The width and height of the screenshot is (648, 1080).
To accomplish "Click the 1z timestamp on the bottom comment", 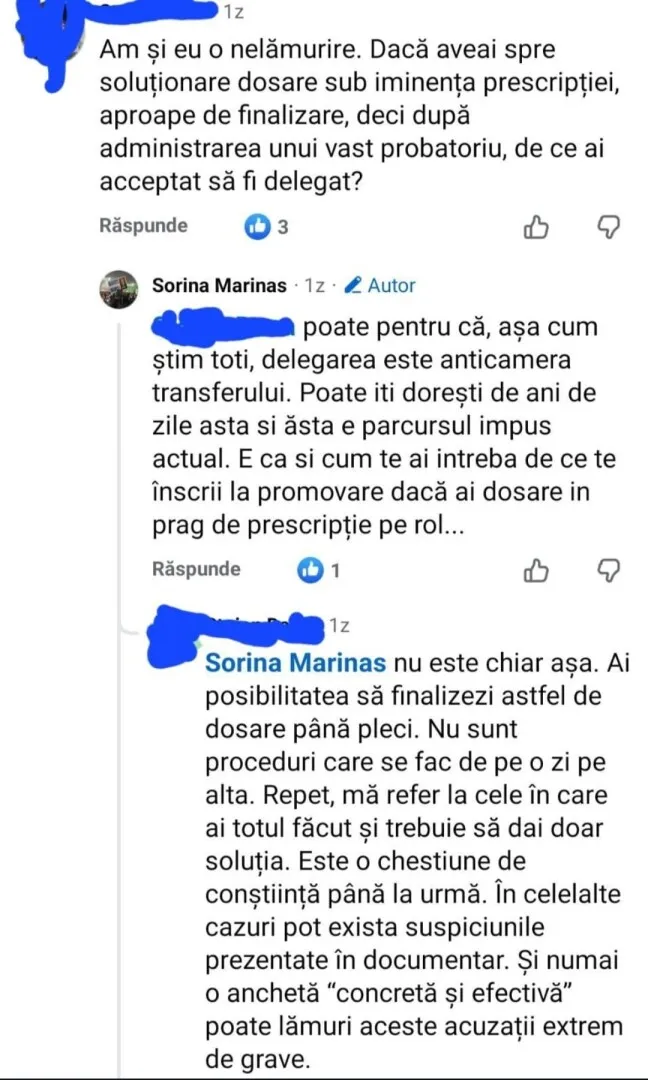I will pos(337,626).
